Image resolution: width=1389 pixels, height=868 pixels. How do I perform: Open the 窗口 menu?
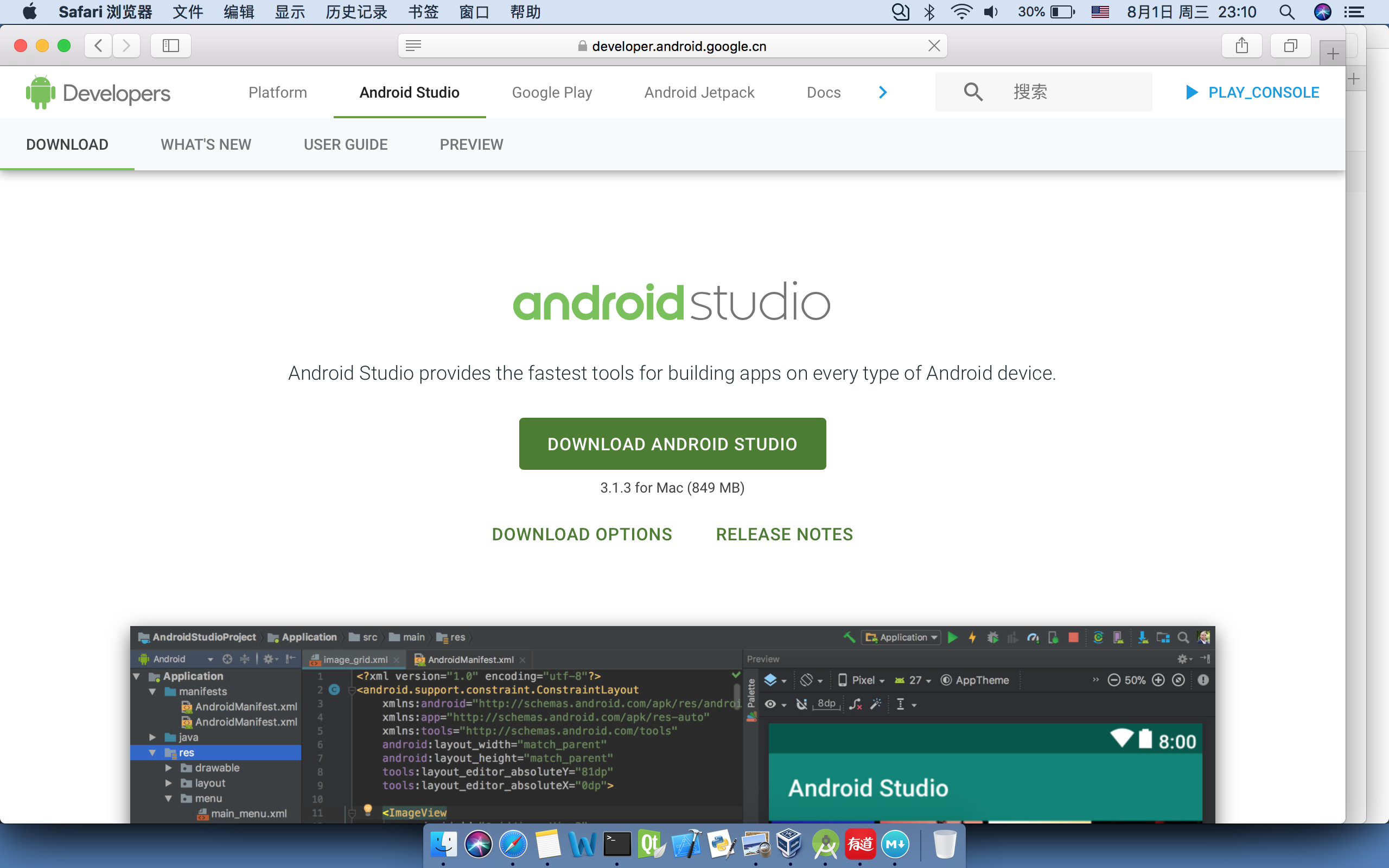(x=474, y=12)
